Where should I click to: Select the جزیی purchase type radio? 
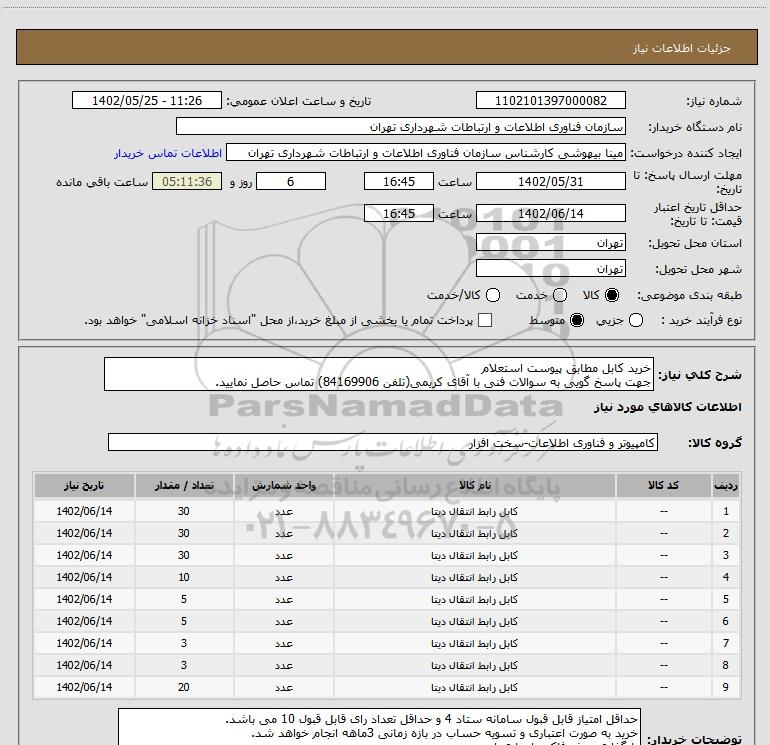(636, 320)
